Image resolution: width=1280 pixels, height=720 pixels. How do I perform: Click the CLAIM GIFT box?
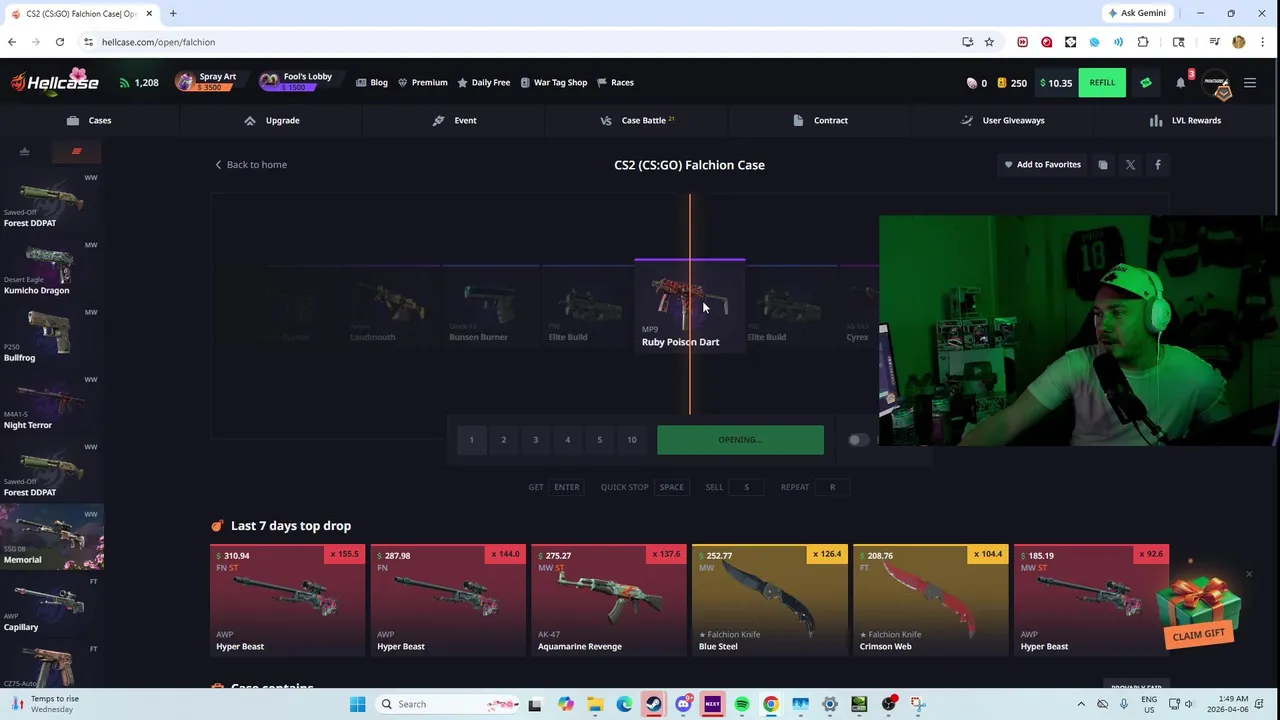(x=1198, y=610)
